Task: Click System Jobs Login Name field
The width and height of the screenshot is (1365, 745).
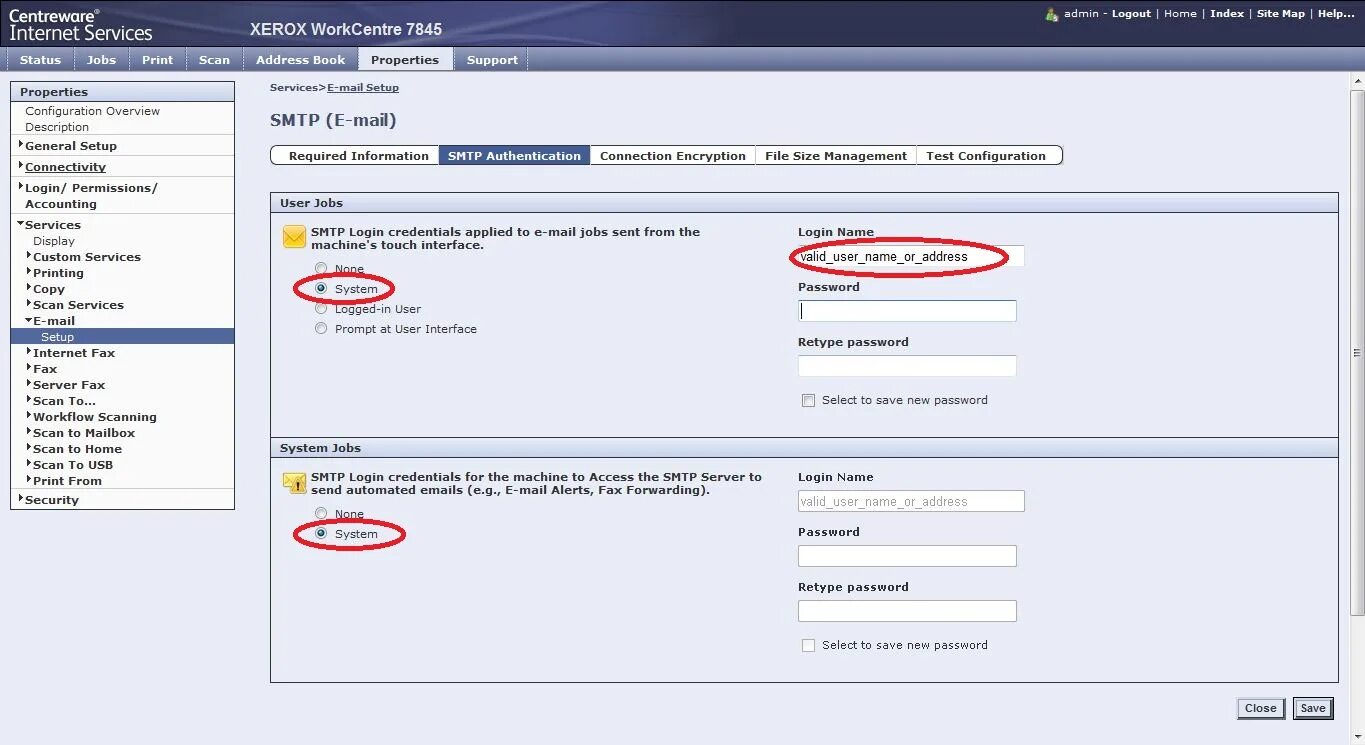Action: click(x=911, y=501)
